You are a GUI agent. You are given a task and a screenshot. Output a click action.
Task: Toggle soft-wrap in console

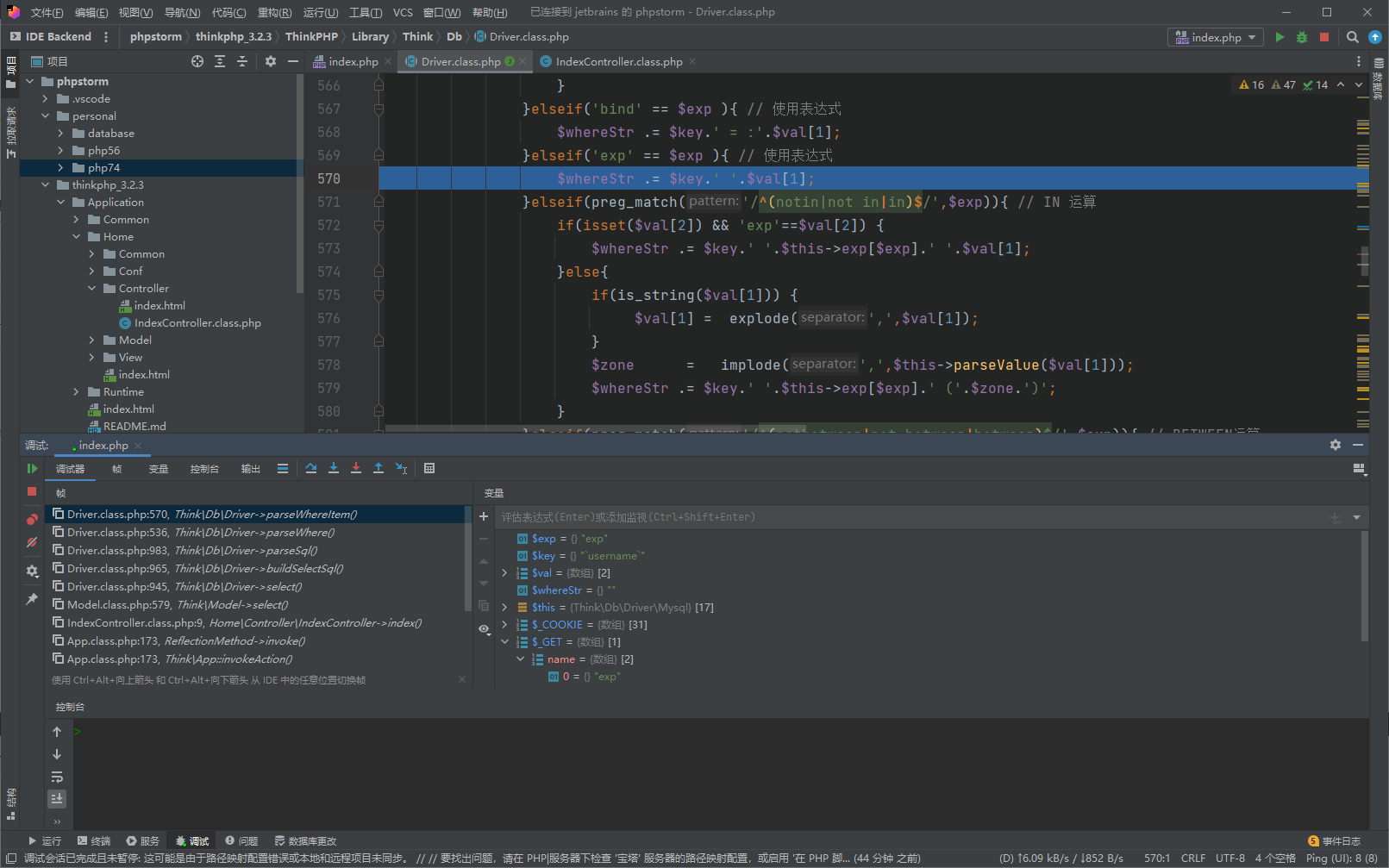[57, 777]
